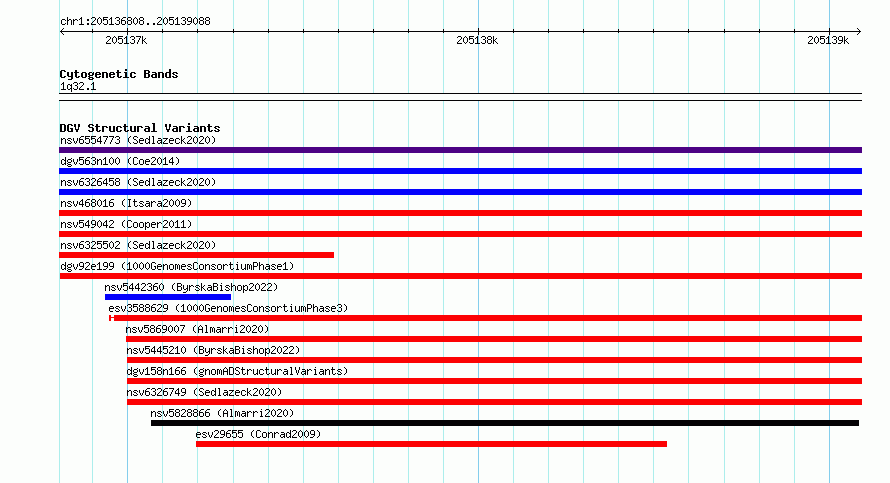Open the esv29655 (Conrad2009) label
The image size is (890, 483).
[x=258, y=434]
